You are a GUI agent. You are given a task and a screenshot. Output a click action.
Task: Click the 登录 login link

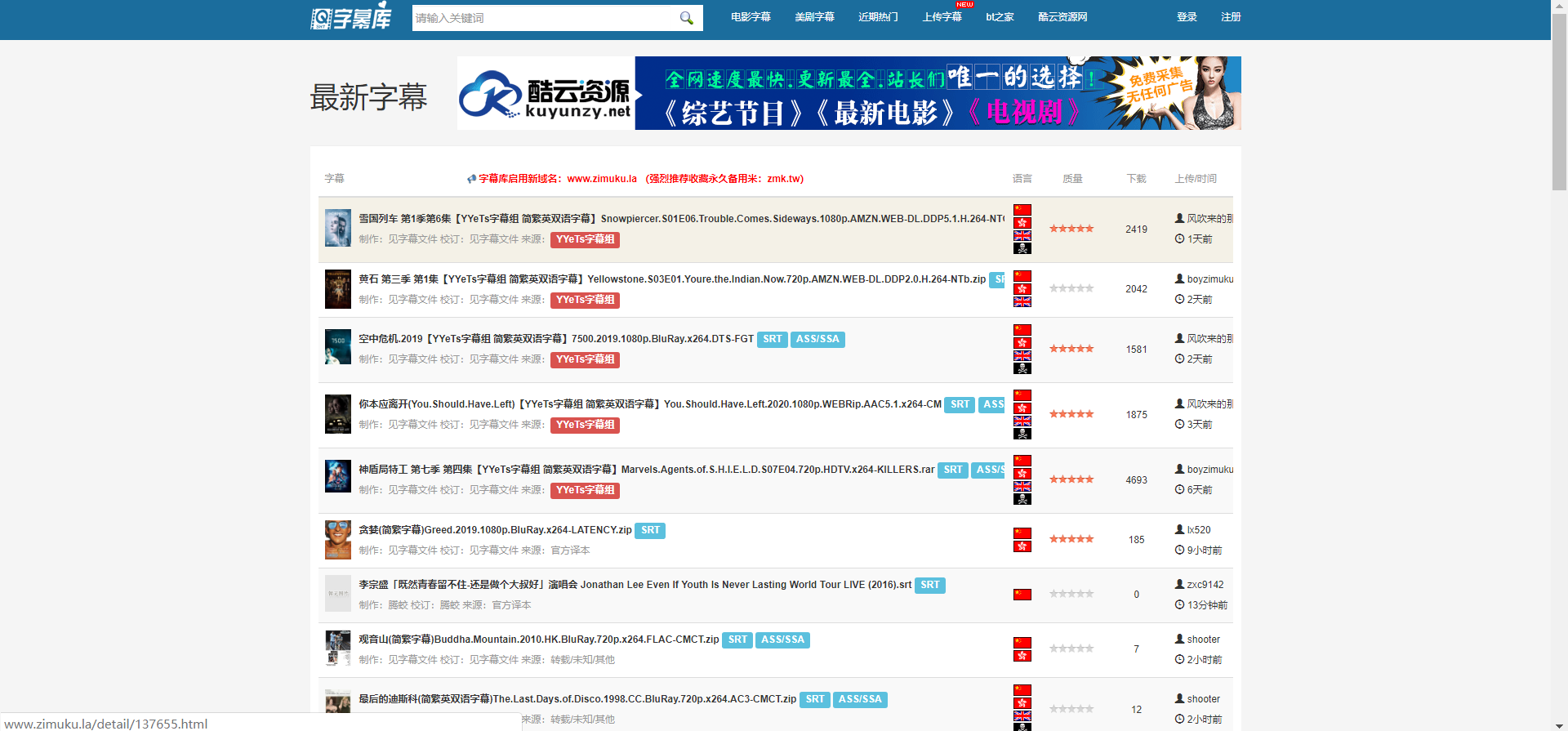point(1187,17)
